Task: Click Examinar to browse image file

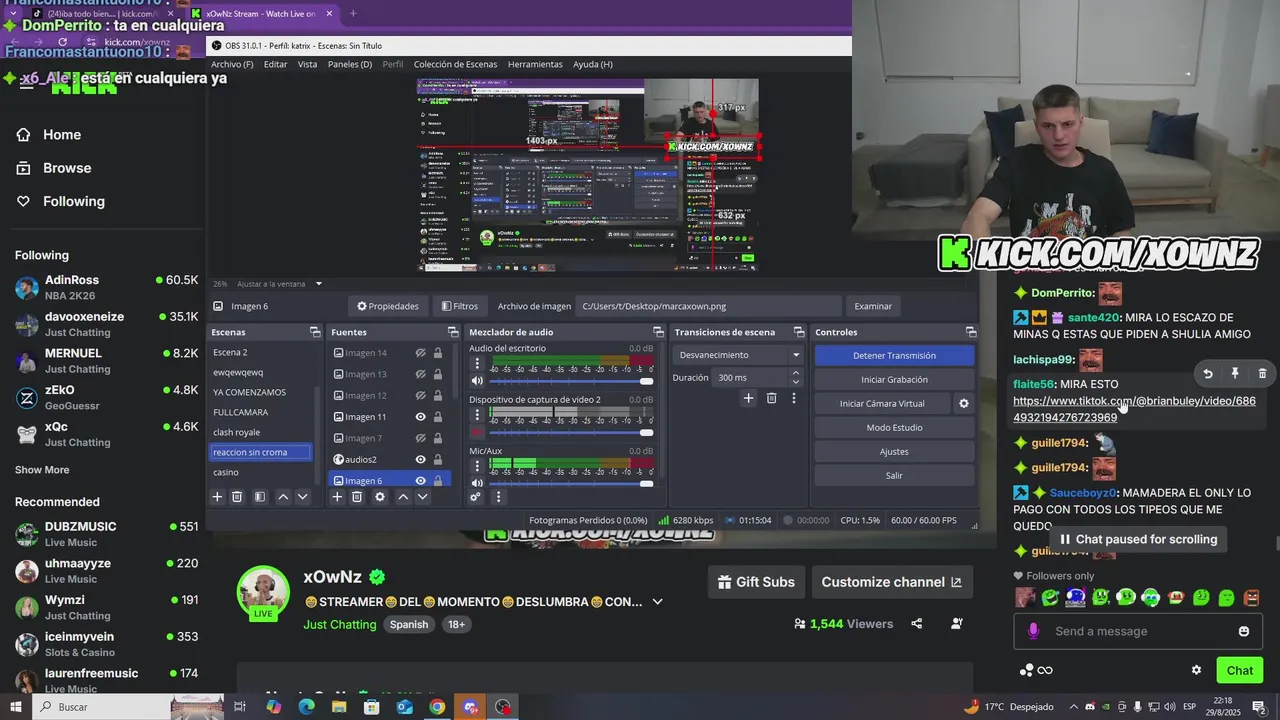Action: tap(873, 306)
